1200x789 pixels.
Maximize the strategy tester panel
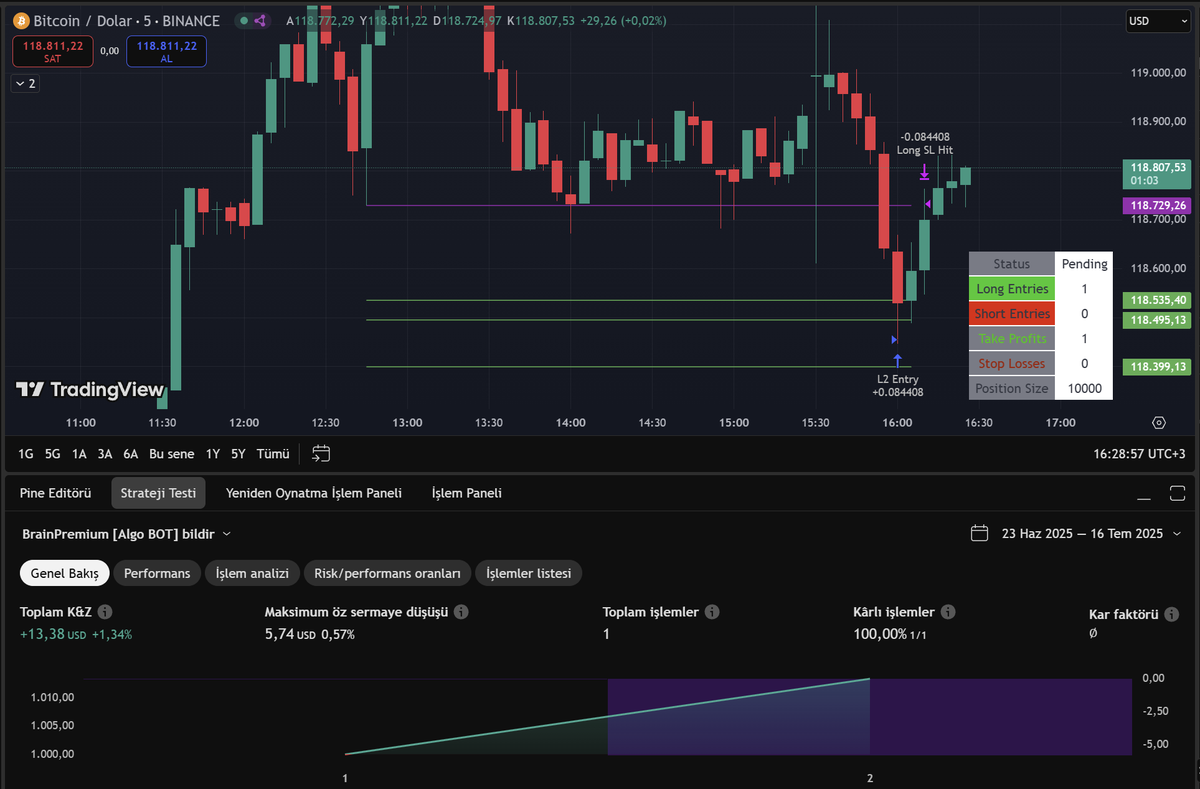click(x=1176, y=494)
